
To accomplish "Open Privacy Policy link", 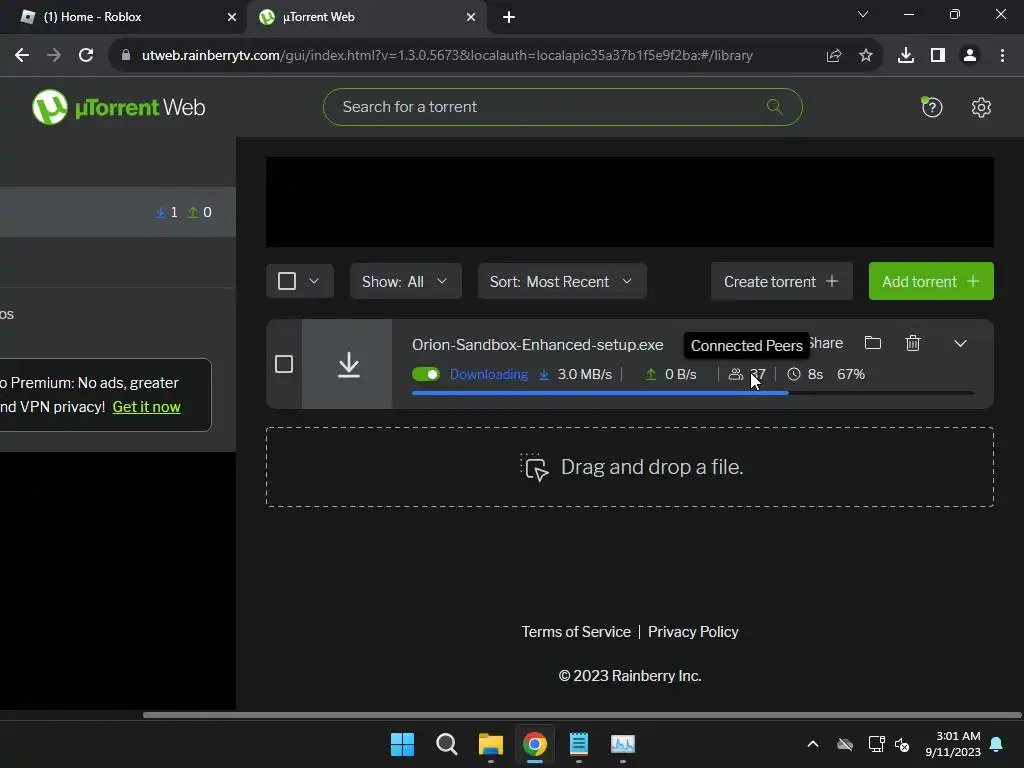I will click(x=693, y=632).
